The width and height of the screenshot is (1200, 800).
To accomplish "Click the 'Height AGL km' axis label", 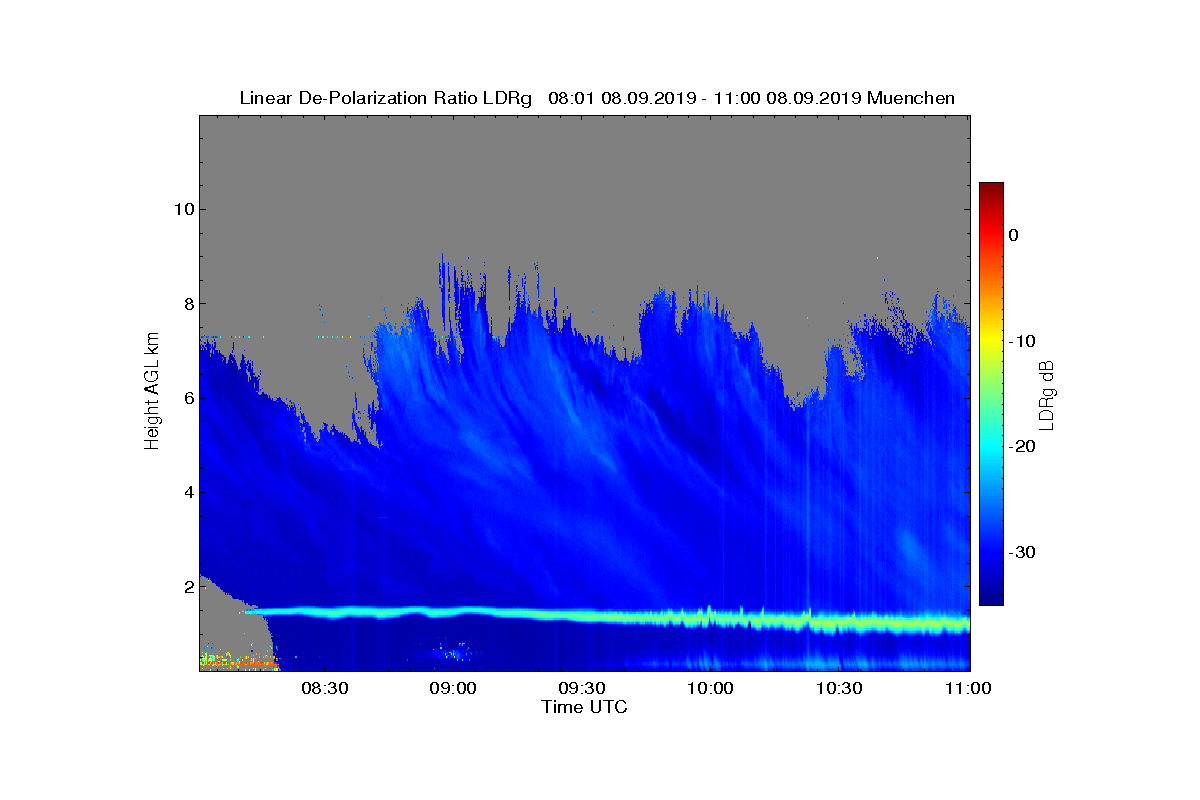I will point(152,391).
